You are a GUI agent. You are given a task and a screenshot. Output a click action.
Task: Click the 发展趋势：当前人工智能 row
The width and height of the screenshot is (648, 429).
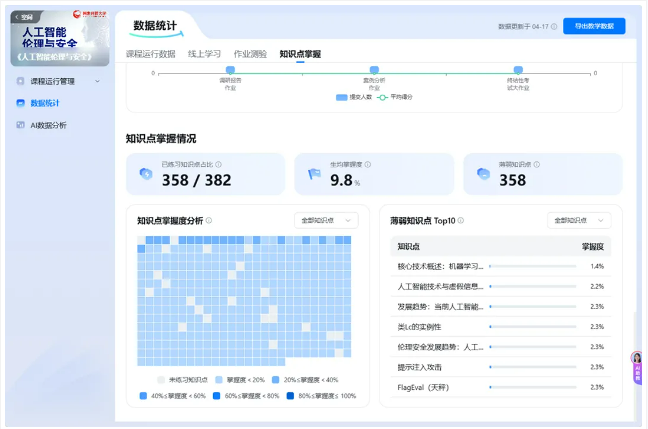(x=500, y=307)
